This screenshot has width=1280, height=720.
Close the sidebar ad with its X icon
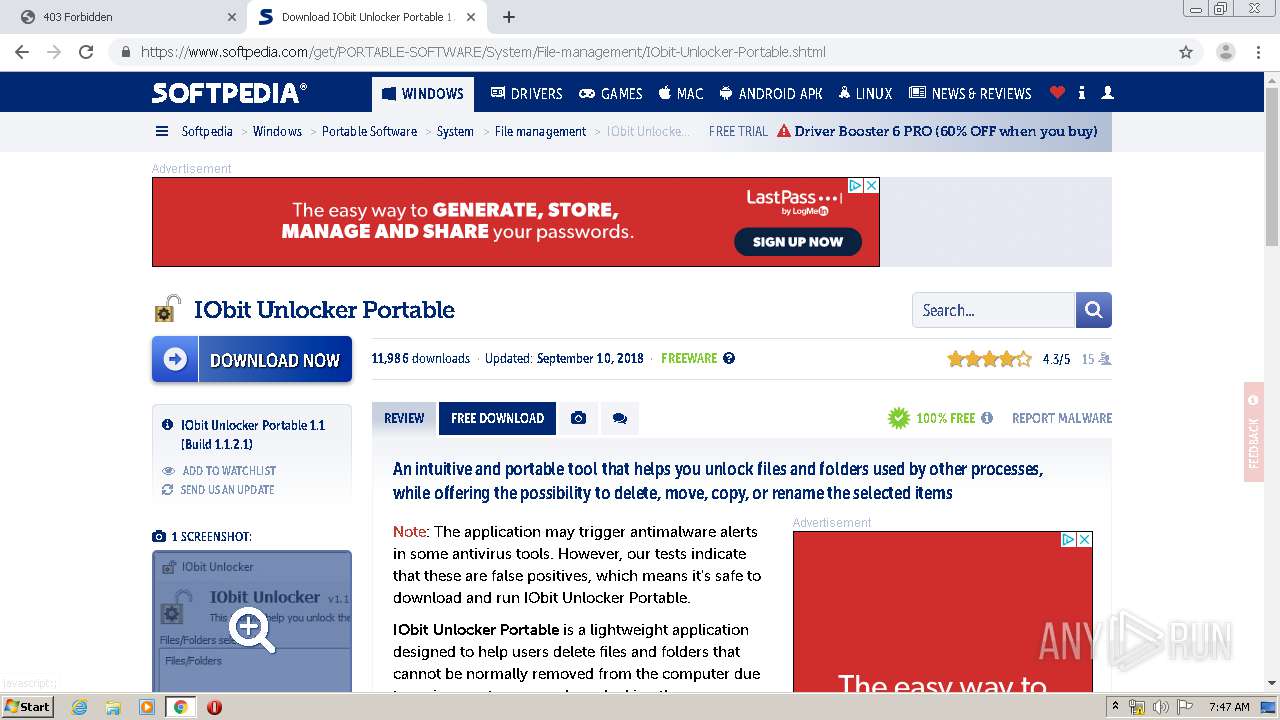pyautogui.click(x=1084, y=539)
